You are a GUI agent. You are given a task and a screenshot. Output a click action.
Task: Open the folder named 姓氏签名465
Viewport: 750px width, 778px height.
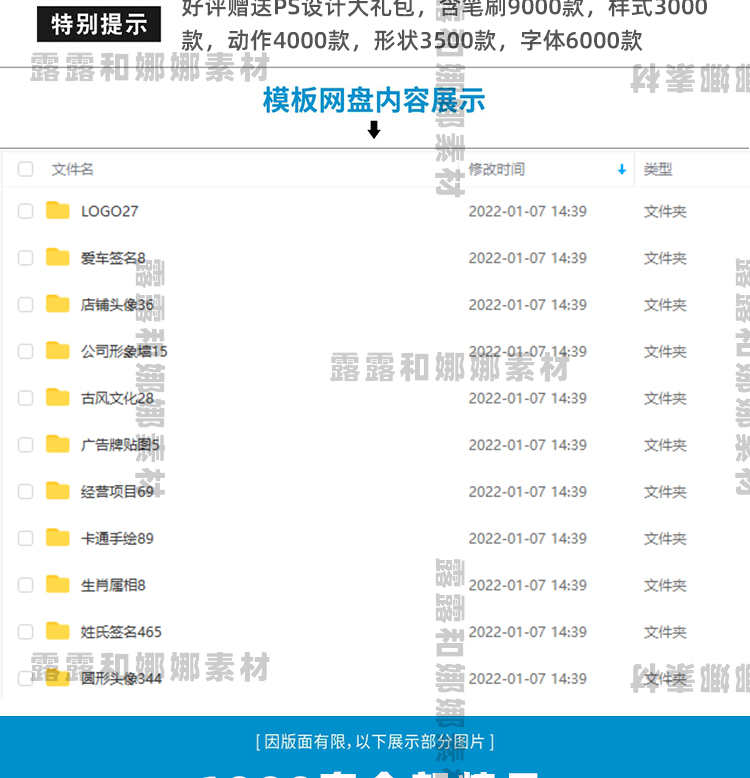coord(121,632)
